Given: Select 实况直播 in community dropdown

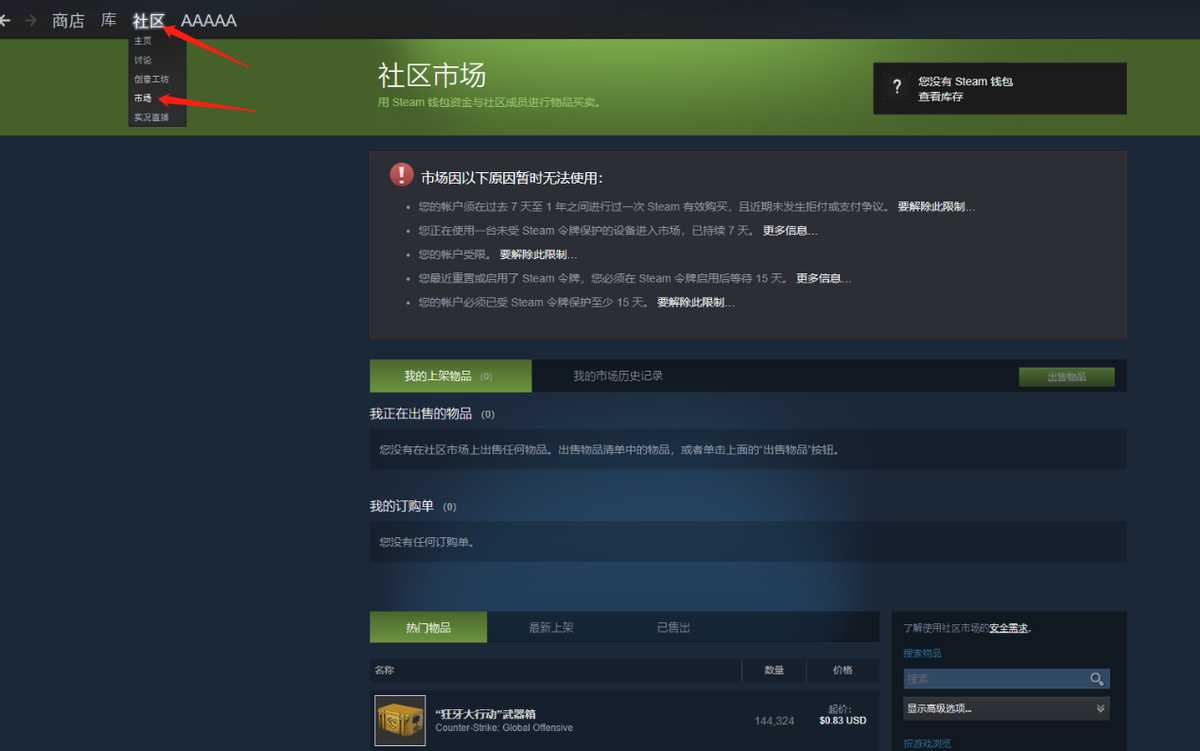Looking at the screenshot, I should pyautogui.click(x=152, y=117).
